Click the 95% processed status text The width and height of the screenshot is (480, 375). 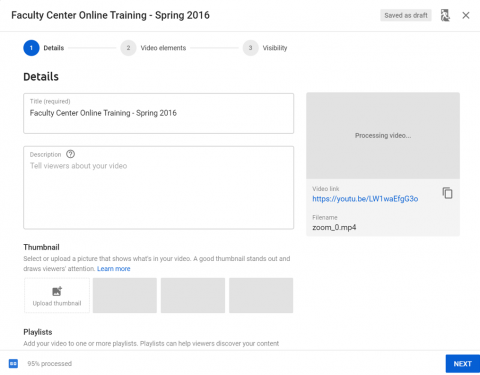[50, 363]
